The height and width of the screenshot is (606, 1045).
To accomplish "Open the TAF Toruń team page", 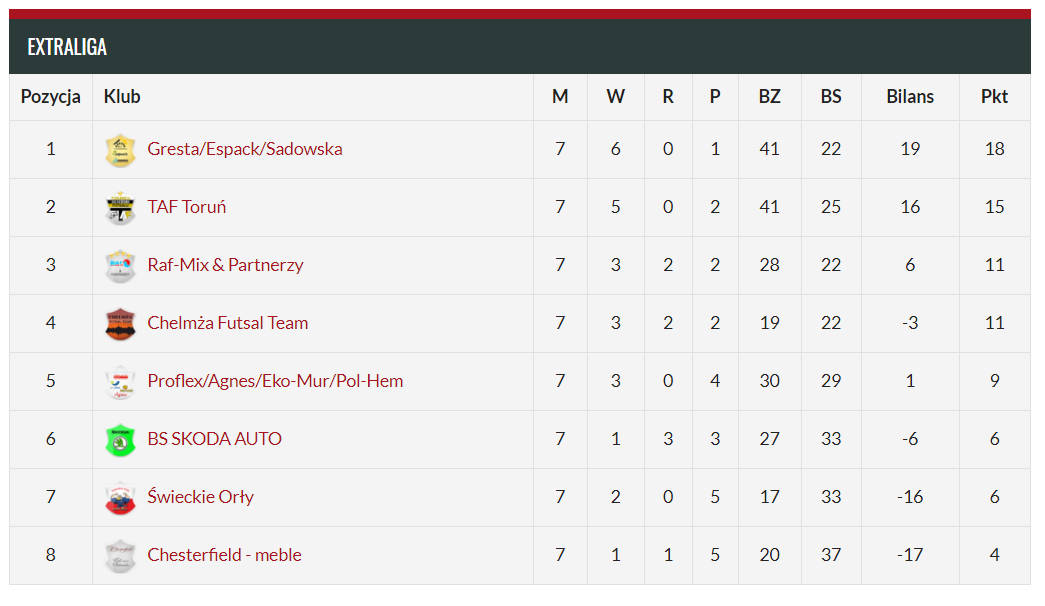I will click(x=187, y=207).
